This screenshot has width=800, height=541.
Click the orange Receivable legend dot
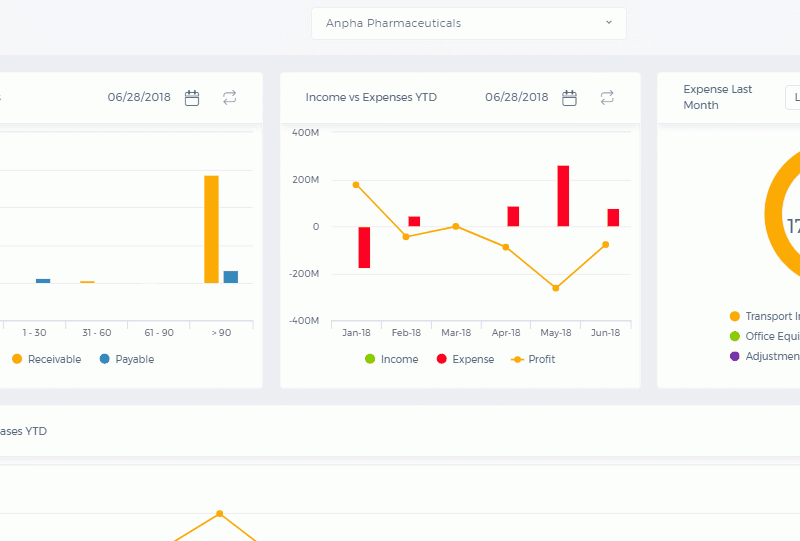(x=17, y=359)
